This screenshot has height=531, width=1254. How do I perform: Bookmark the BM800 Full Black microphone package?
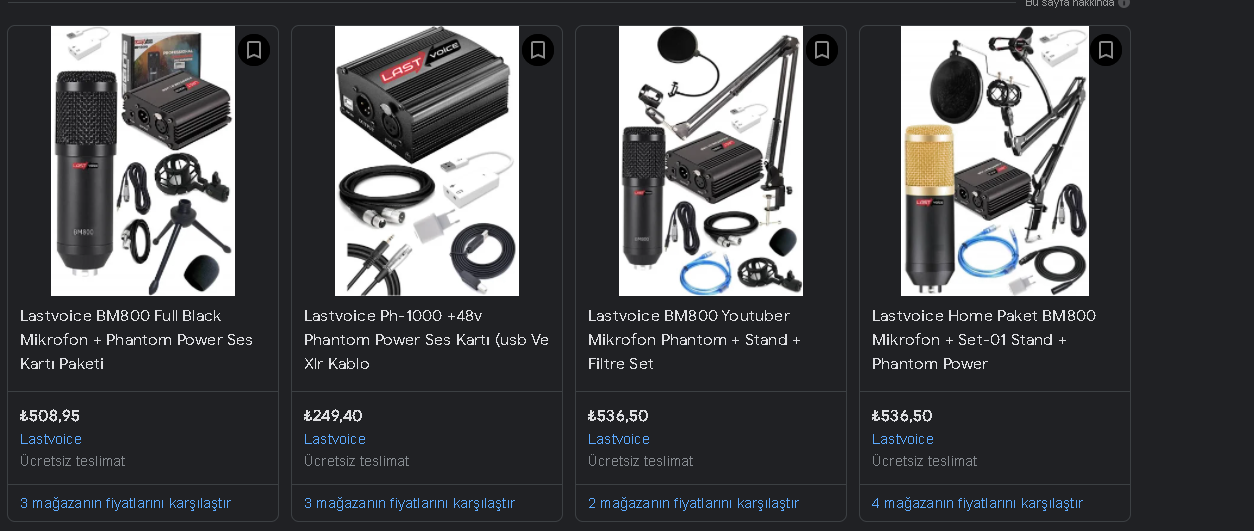coord(254,50)
